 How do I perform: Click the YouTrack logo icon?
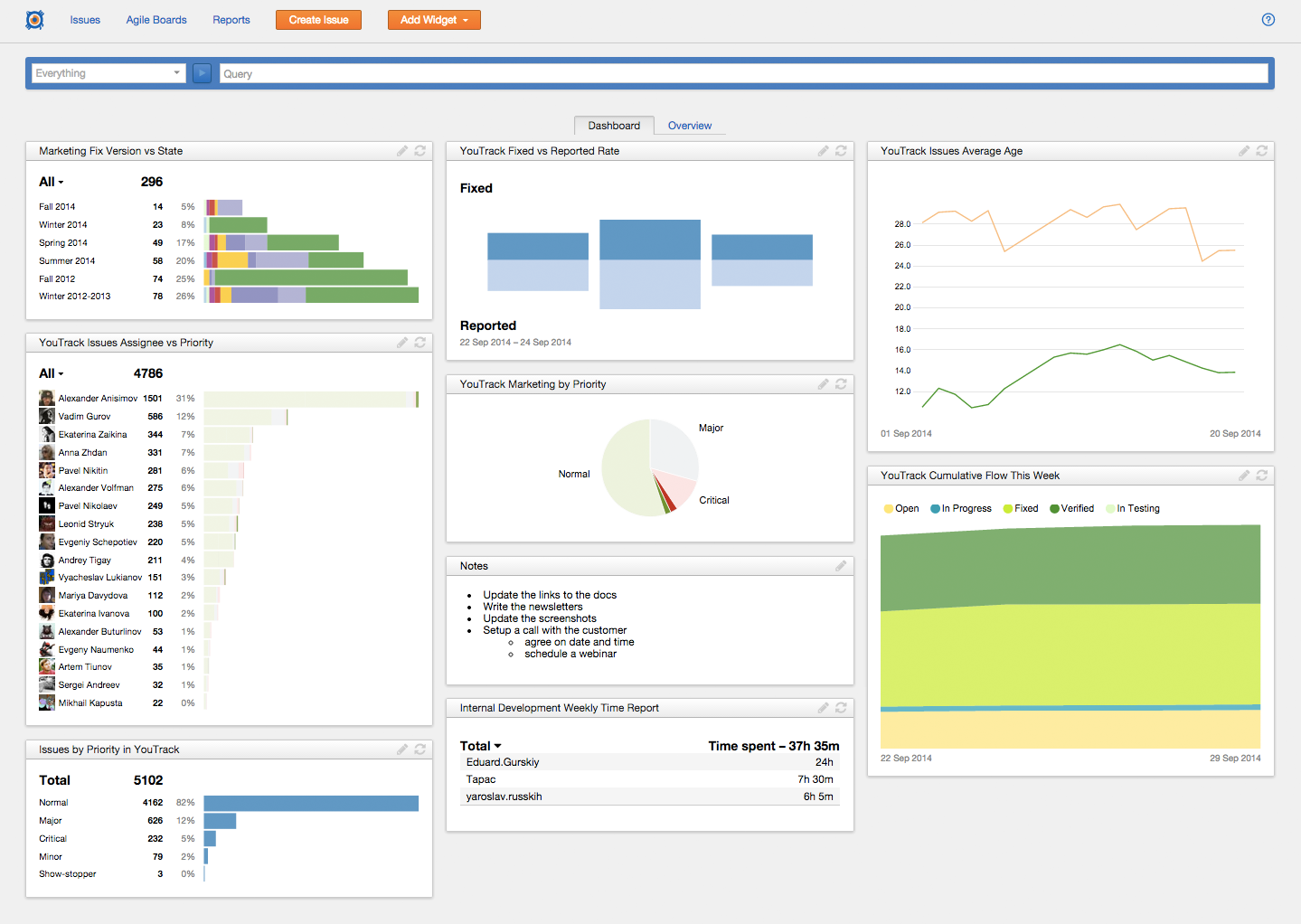(x=34, y=20)
